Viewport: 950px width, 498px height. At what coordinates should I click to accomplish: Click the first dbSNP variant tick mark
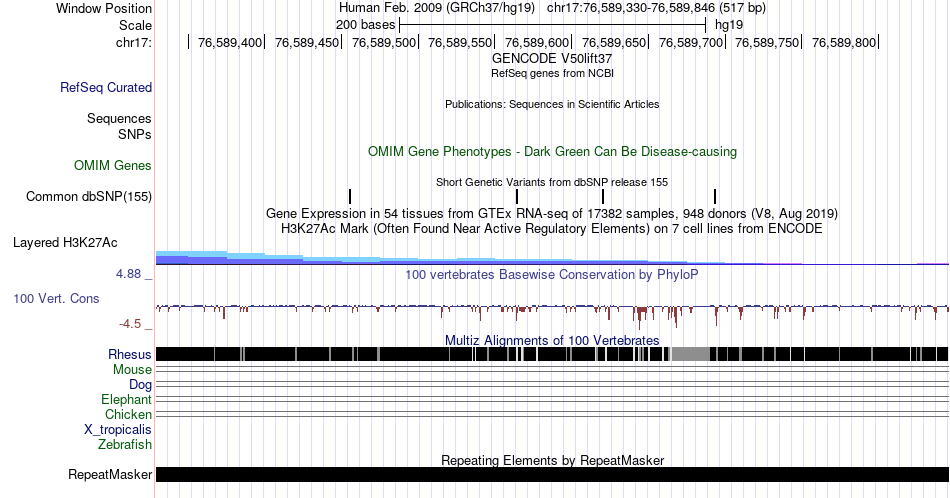[350, 196]
